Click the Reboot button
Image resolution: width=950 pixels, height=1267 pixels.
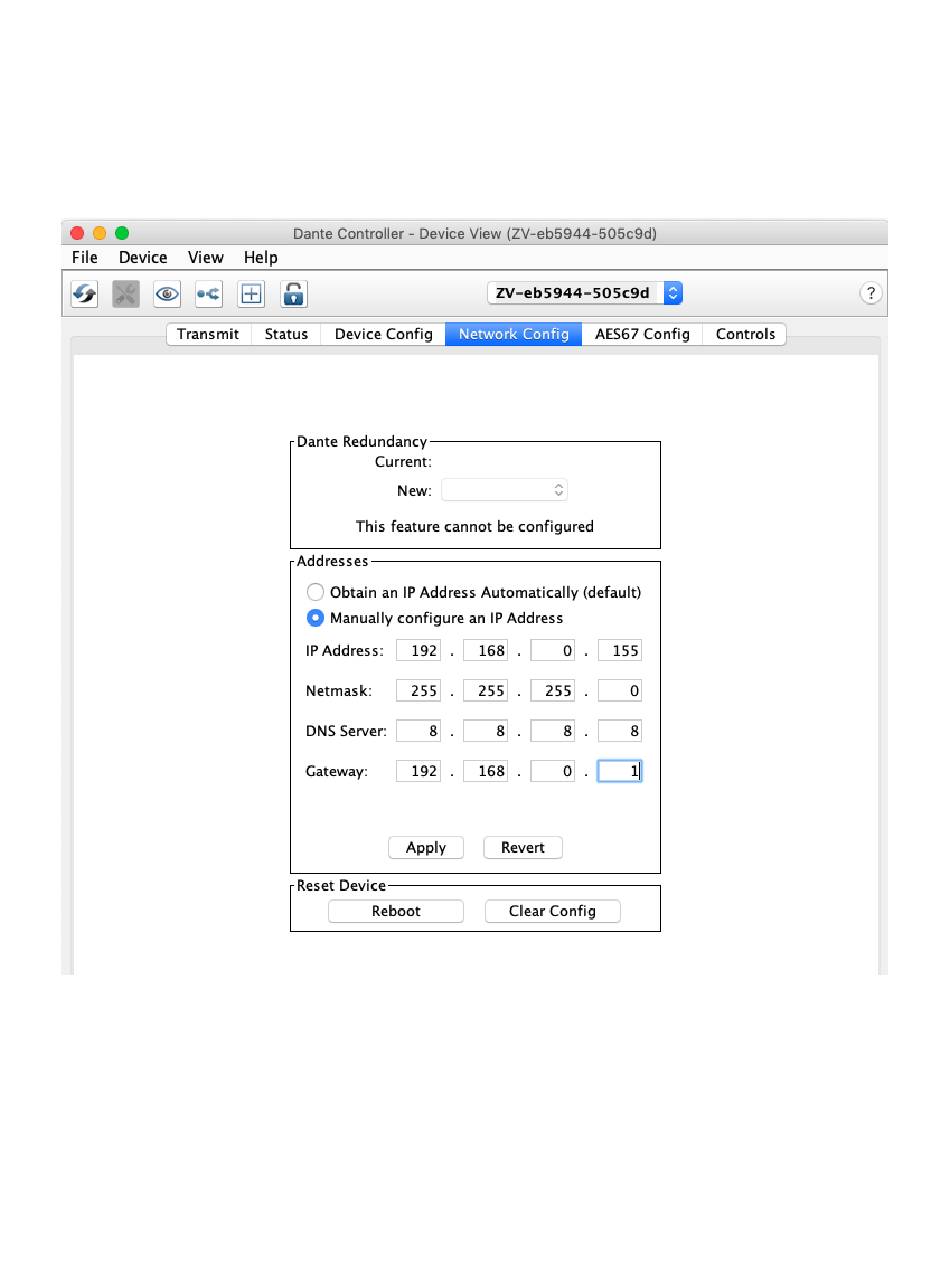(x=396, y=911)
